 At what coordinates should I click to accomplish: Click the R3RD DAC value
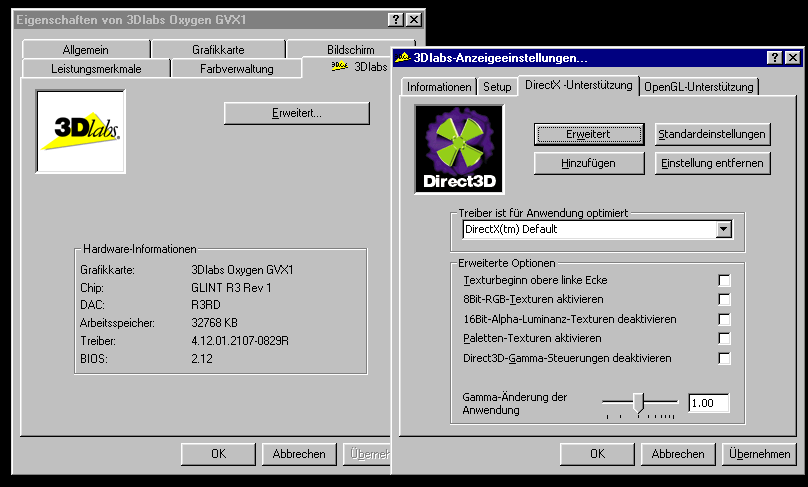(206, 305)
